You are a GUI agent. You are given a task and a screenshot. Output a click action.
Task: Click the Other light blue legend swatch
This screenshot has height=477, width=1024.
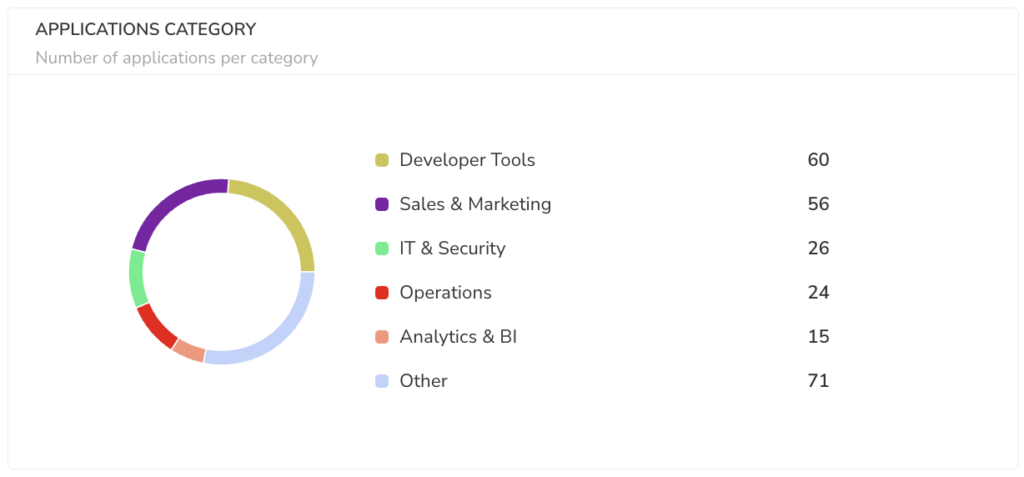[x=382, y=381]
